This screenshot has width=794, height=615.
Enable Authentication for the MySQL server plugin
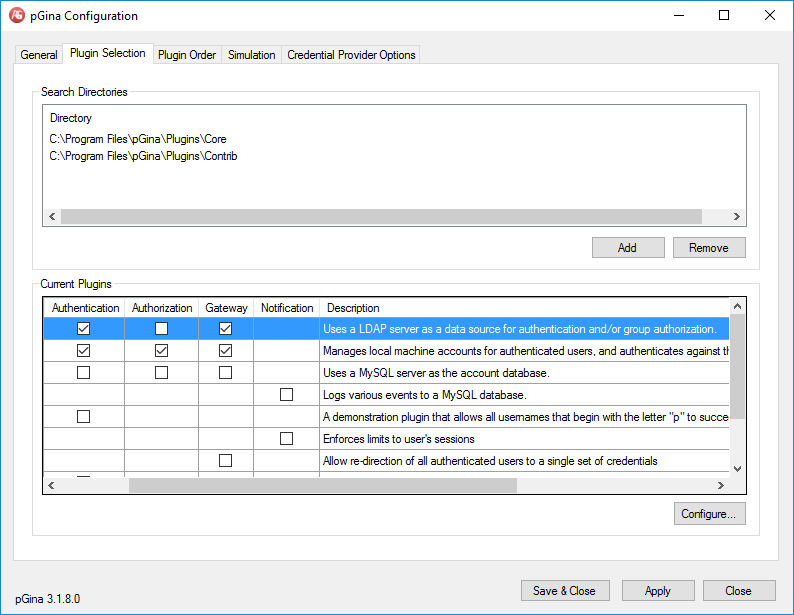(84, 373)
